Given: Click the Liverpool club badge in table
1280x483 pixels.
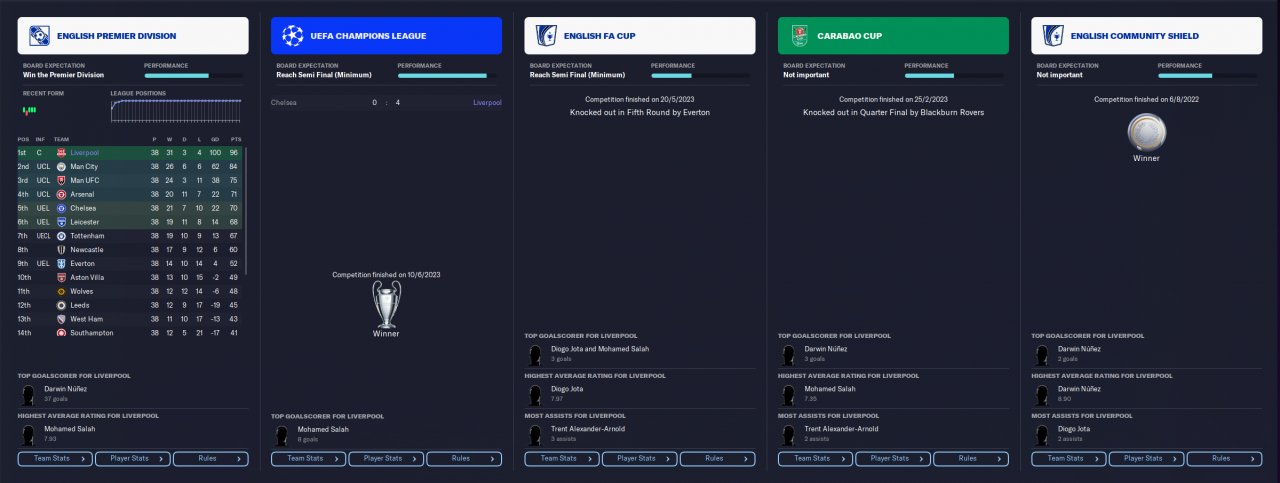Looking at the screenshot, I should [x=61, y=153].
